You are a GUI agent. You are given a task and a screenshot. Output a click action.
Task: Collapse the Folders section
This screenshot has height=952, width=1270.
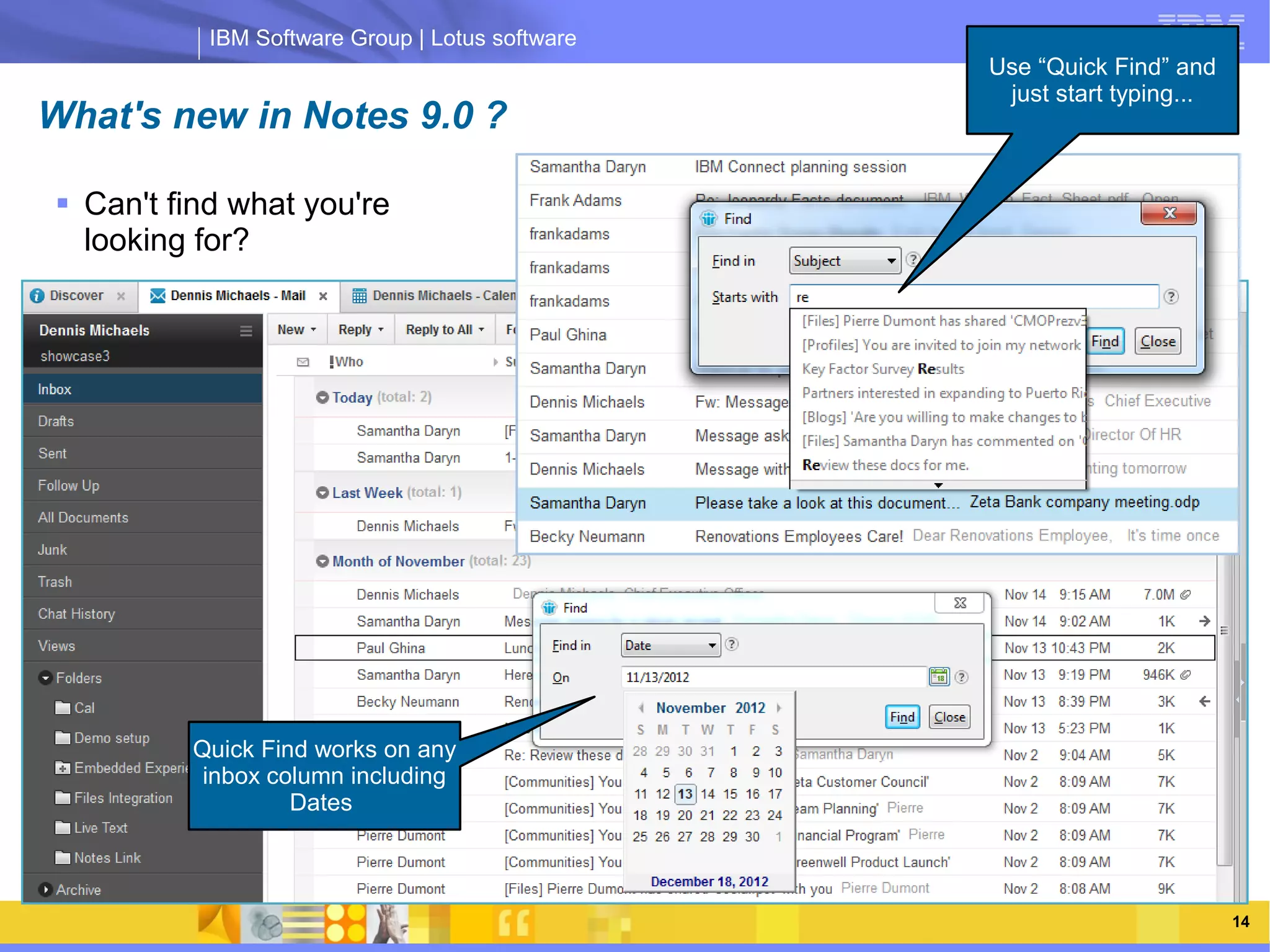(45, 678)
